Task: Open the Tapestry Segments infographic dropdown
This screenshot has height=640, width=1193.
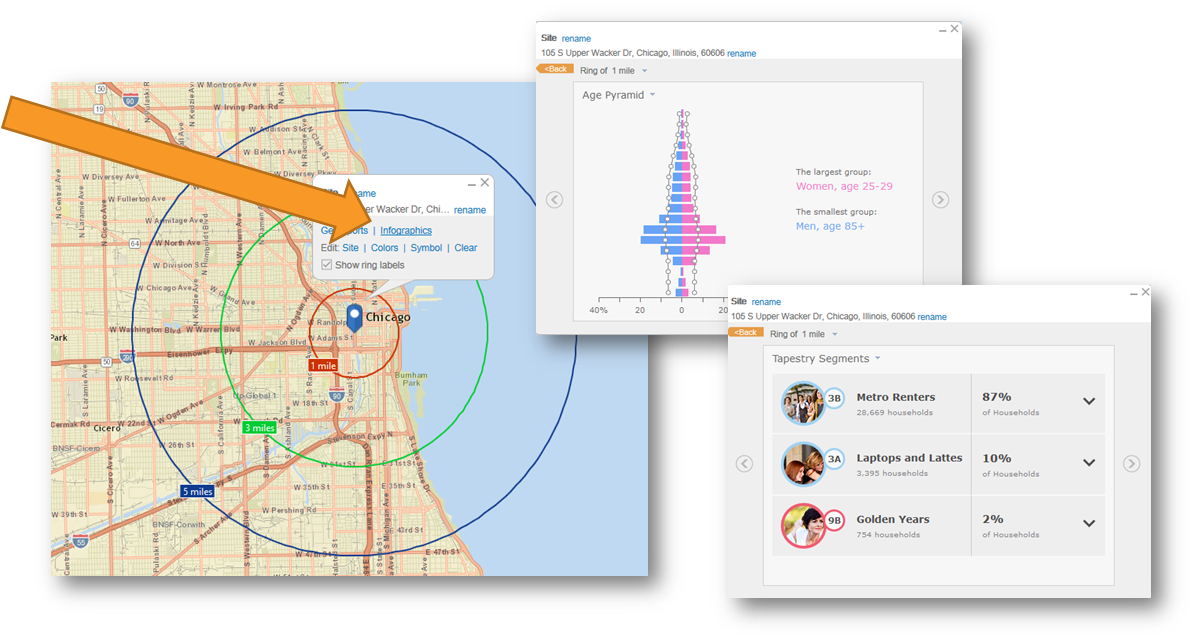Action: click(877, 358)
